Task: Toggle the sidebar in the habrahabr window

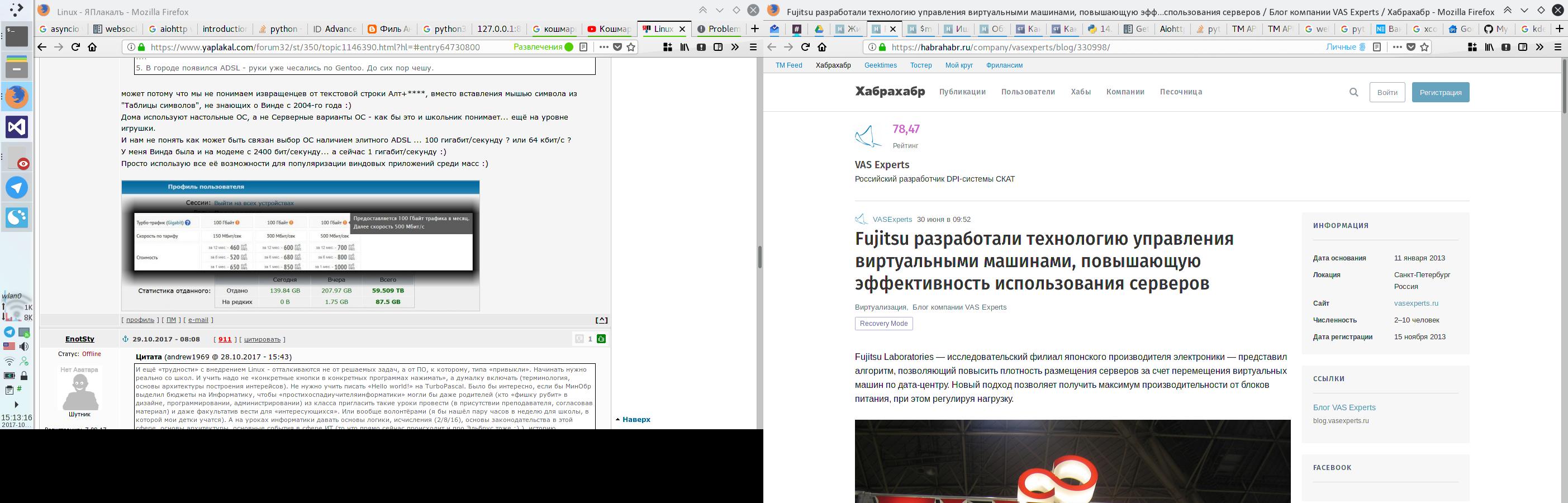Action: point(1522,47)
